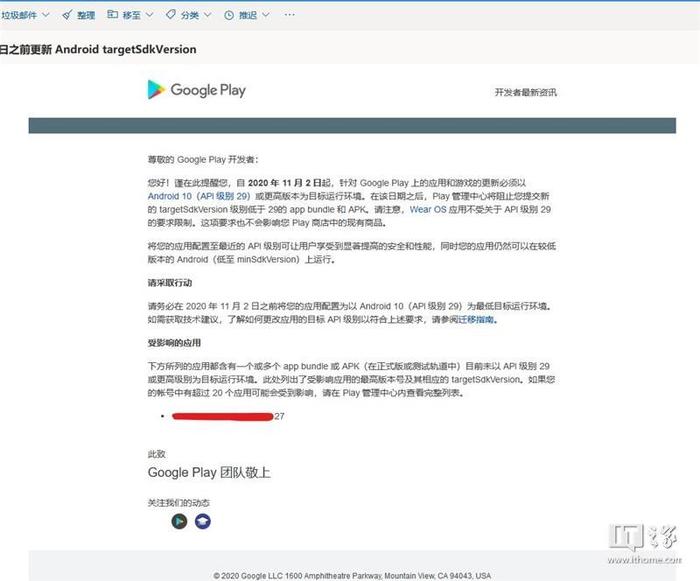Click the Google Play round social icon
The width and height of the screenshot is (700, 581).
pyautogui.click(x=179, y=521)
